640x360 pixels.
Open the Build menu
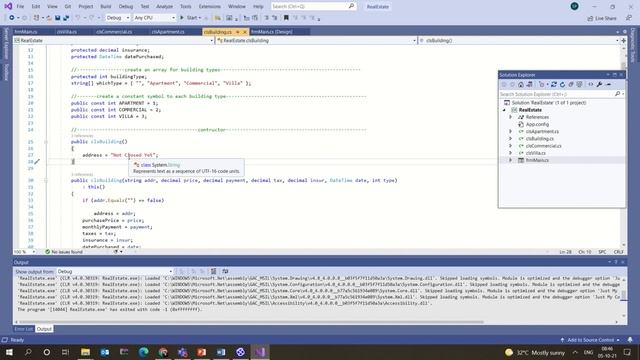point(106,7)
